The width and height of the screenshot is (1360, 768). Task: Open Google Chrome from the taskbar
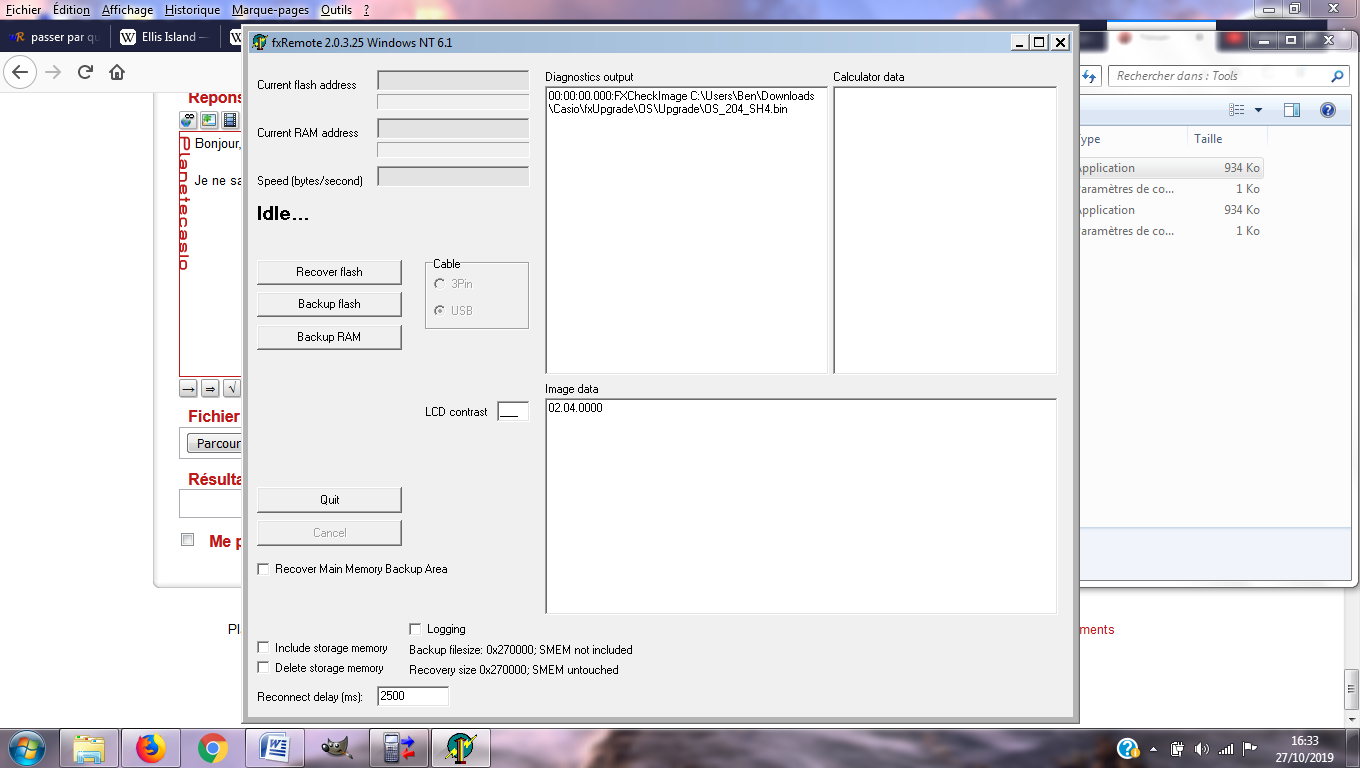[x=212, y=747]
